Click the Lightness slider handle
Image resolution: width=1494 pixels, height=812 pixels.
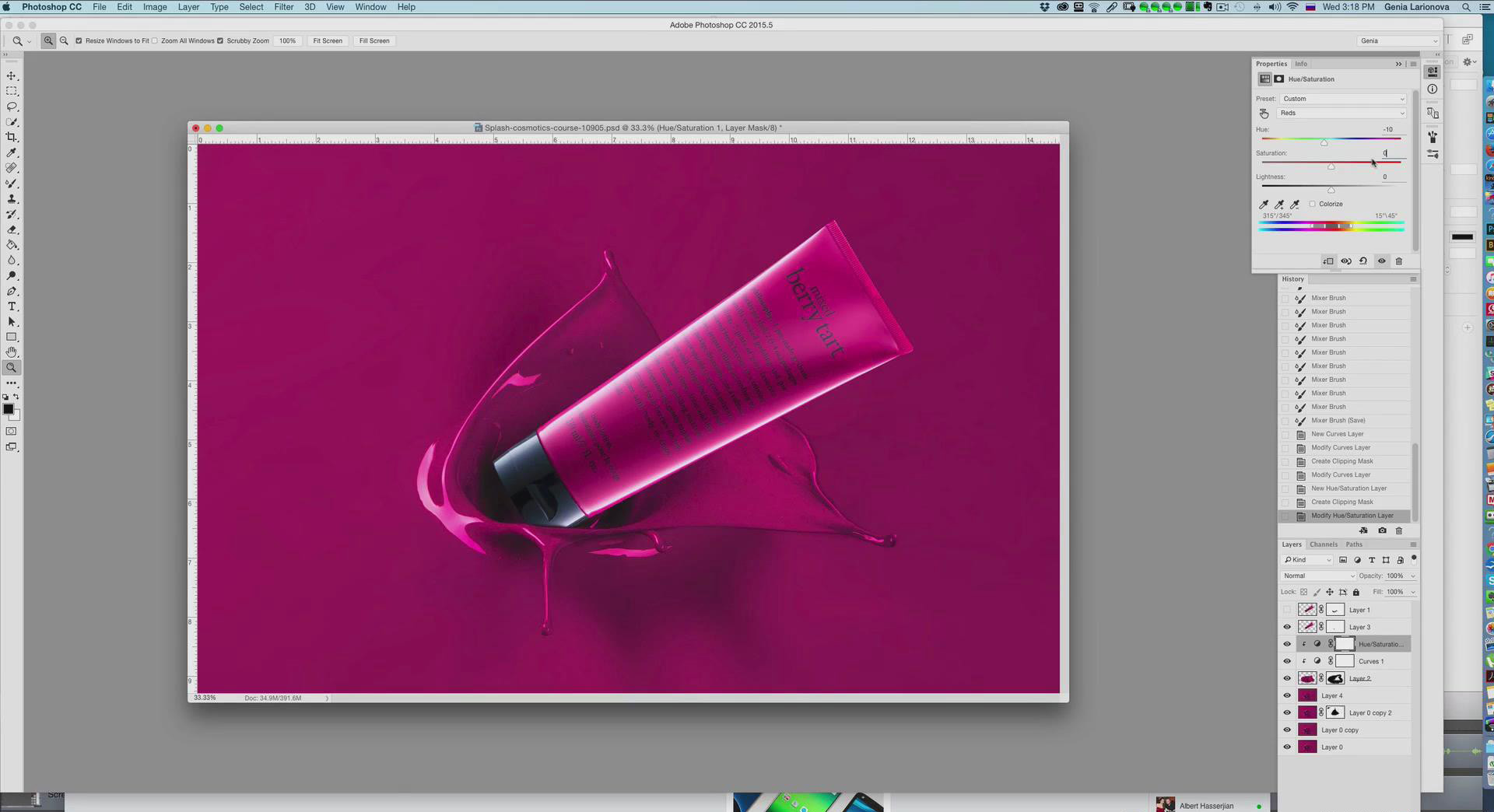tap(1331, 190)
